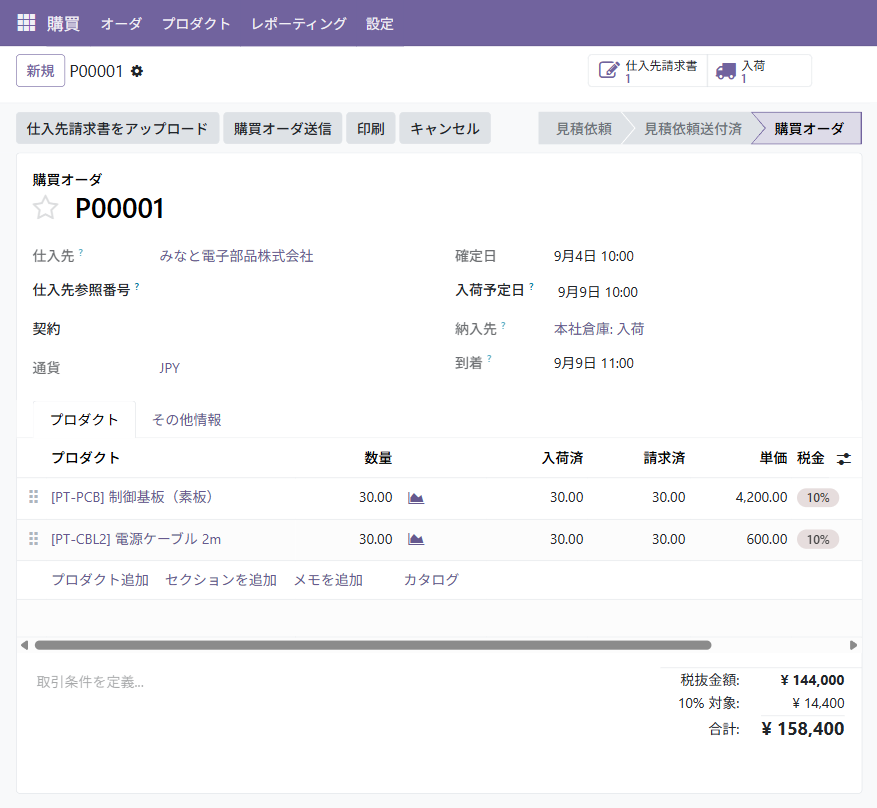Click product [PT-CBL2] 電源ケーブル 2m
The width and height of the screenshot is (877, 808).
click(x=136, y=539)
